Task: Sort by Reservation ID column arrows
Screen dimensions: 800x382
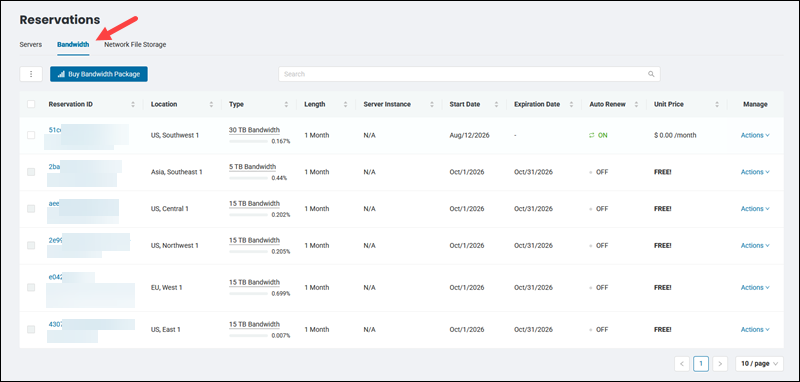Action: click(133, 104)
